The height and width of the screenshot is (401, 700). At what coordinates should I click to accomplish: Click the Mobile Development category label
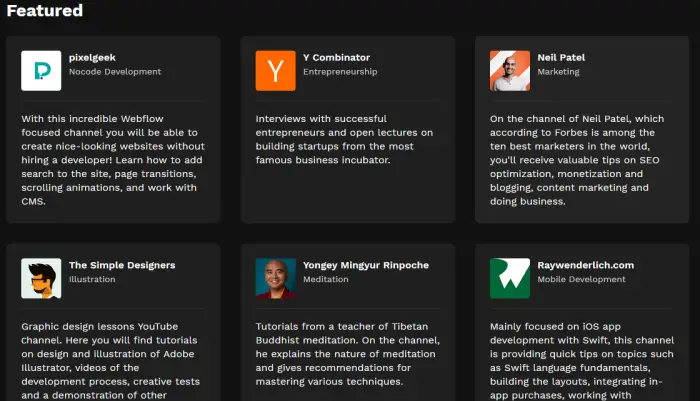click(x=581, y=279)
